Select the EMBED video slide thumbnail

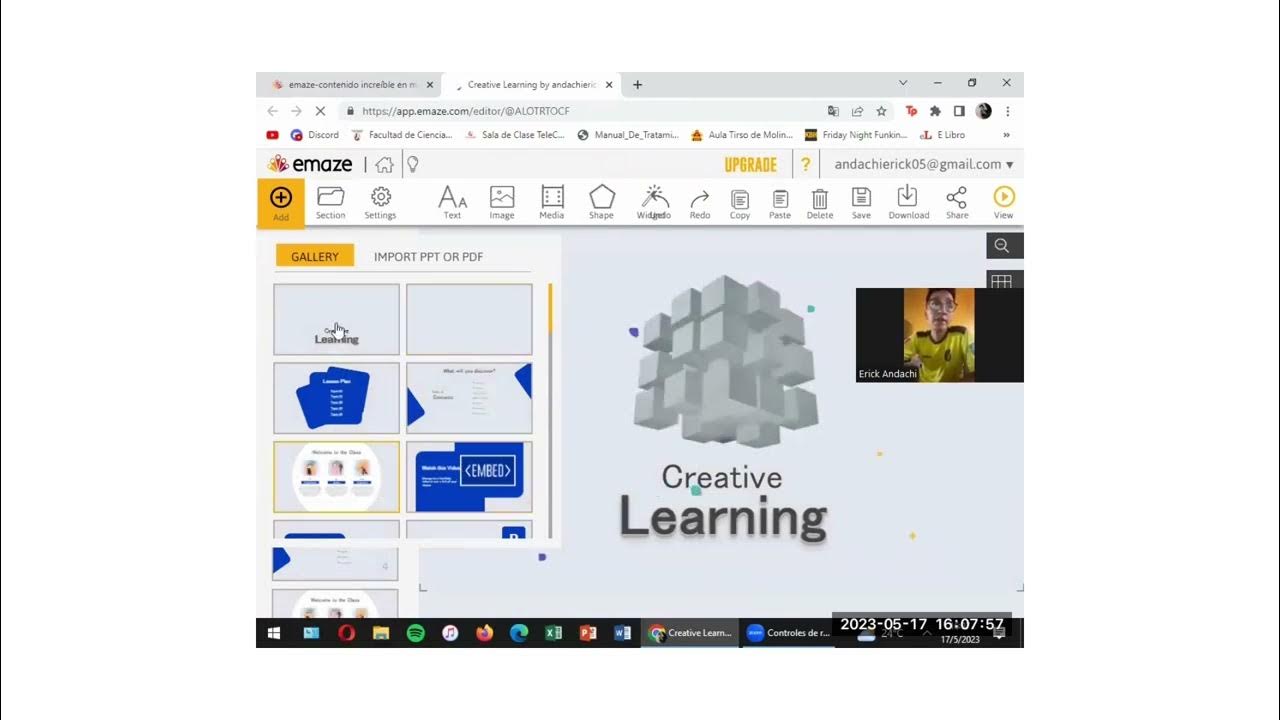(469, 477)
